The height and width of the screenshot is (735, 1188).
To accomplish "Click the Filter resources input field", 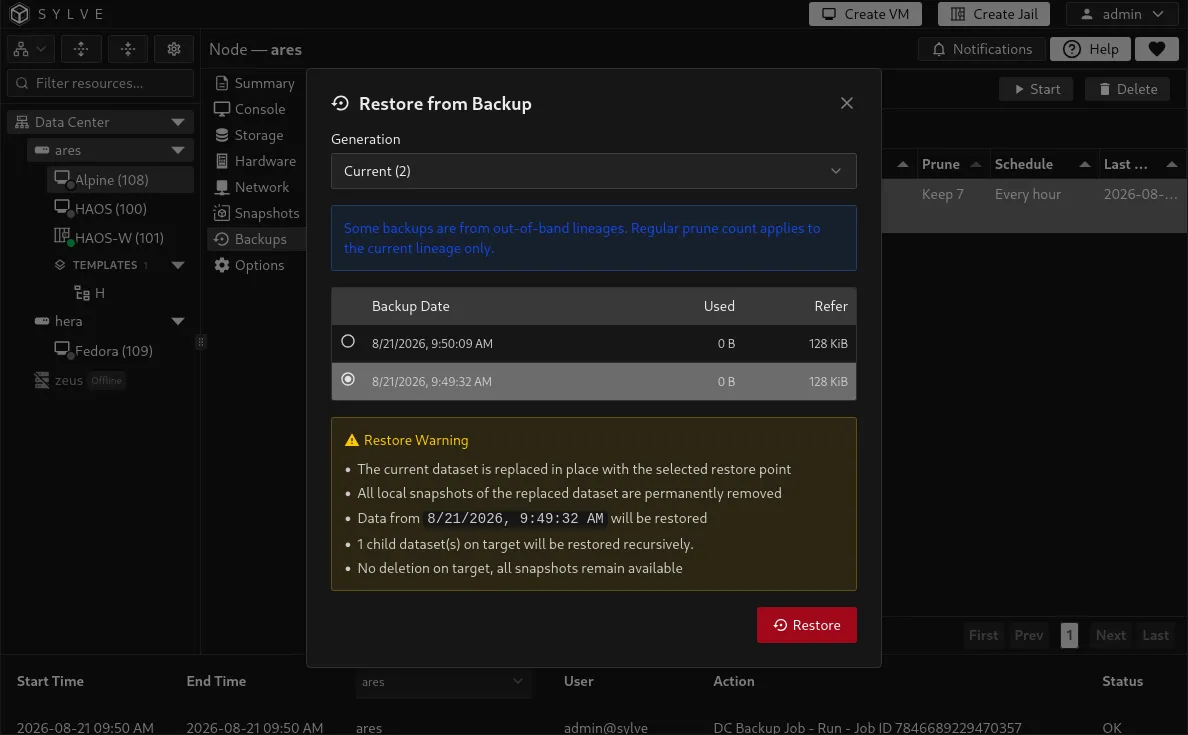I will [100, 83].
